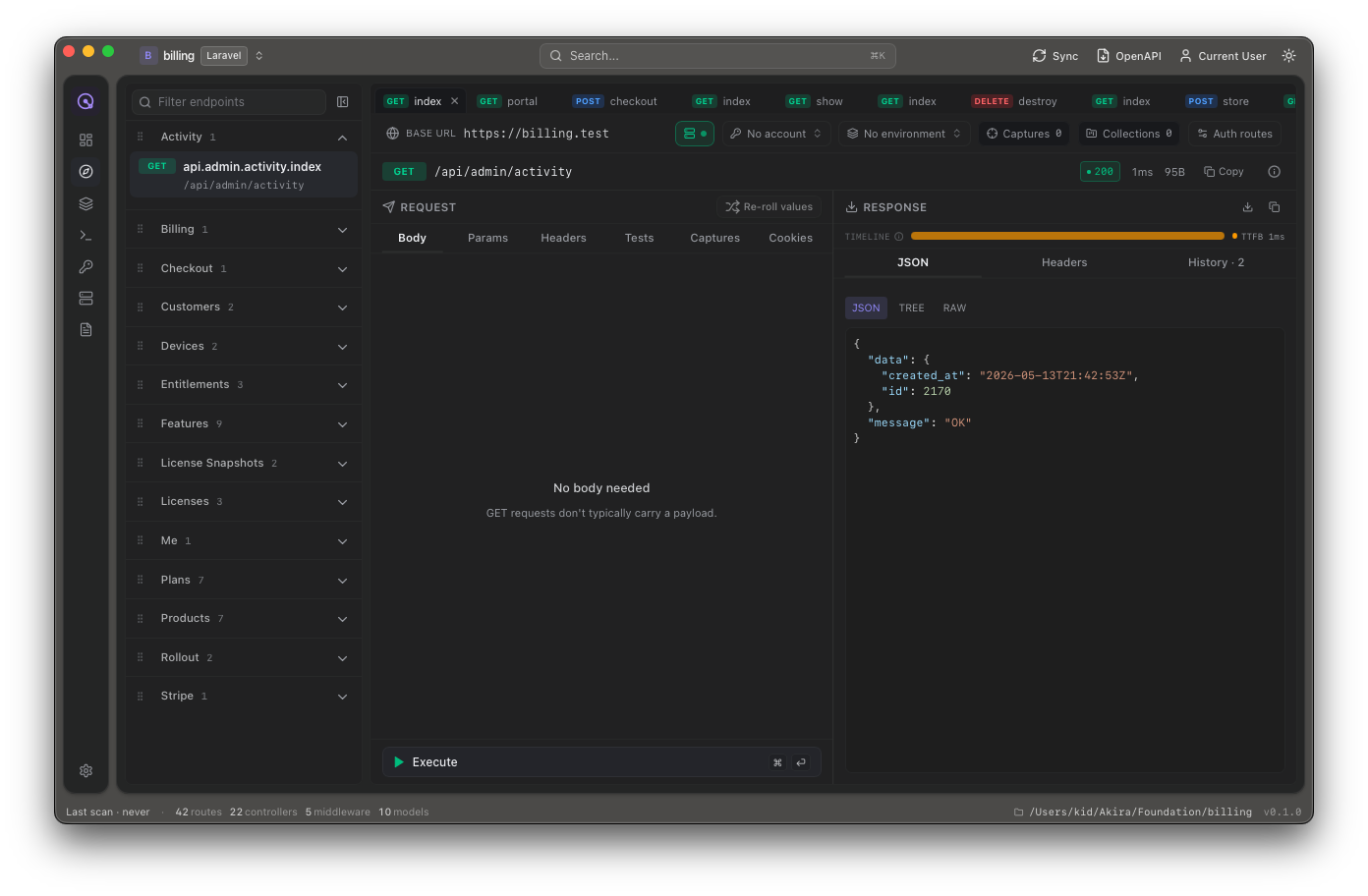Click Execute to run request
The image size is (1368, 896).
(x=601, y=762)
